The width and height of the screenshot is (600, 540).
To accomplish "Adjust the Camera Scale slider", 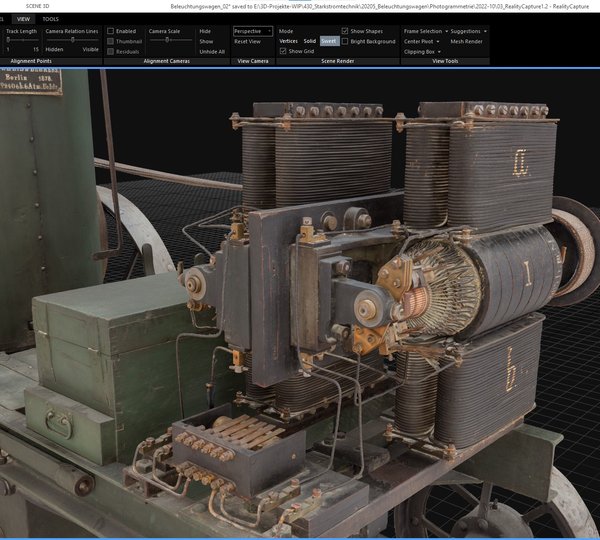I will coord(170,40).
